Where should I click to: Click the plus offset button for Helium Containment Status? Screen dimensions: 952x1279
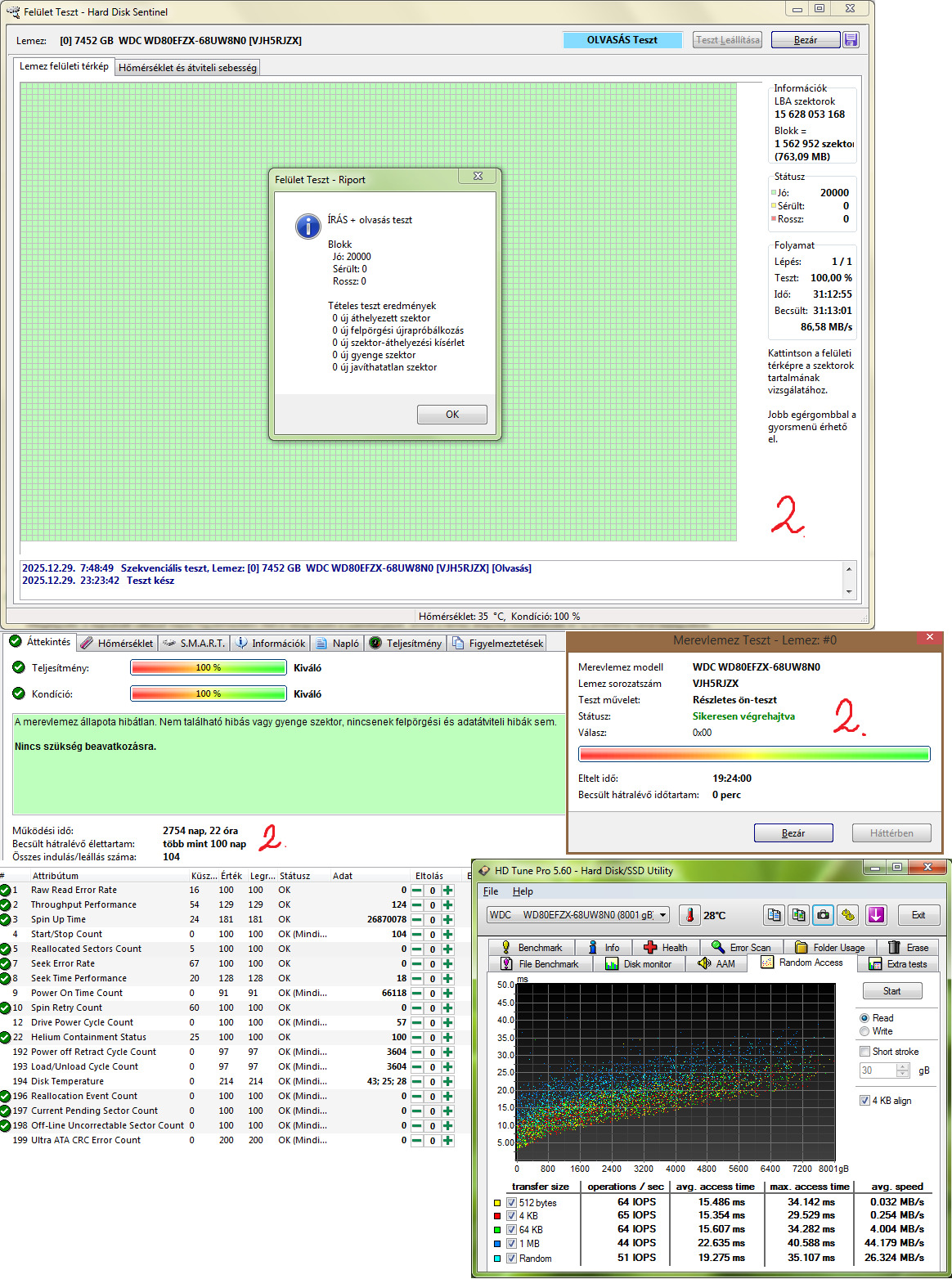coord(447,1038)
